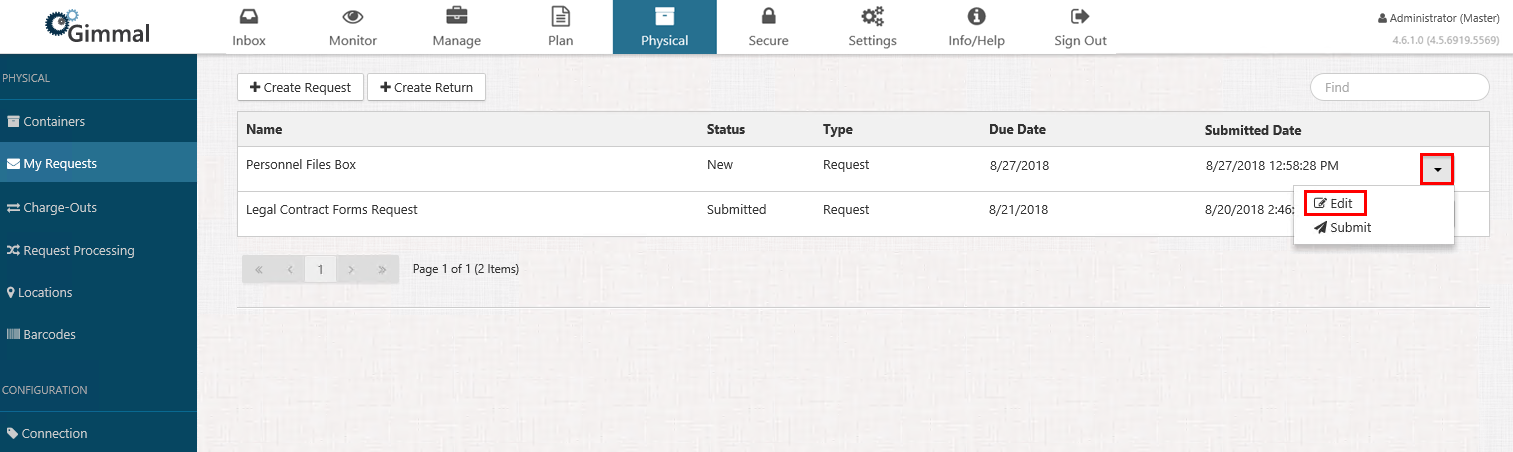The height and width of the screenshot is (452, 1513).
Task: Choose Submit from the dropdown menu
Action: (x=1343, y=227)
